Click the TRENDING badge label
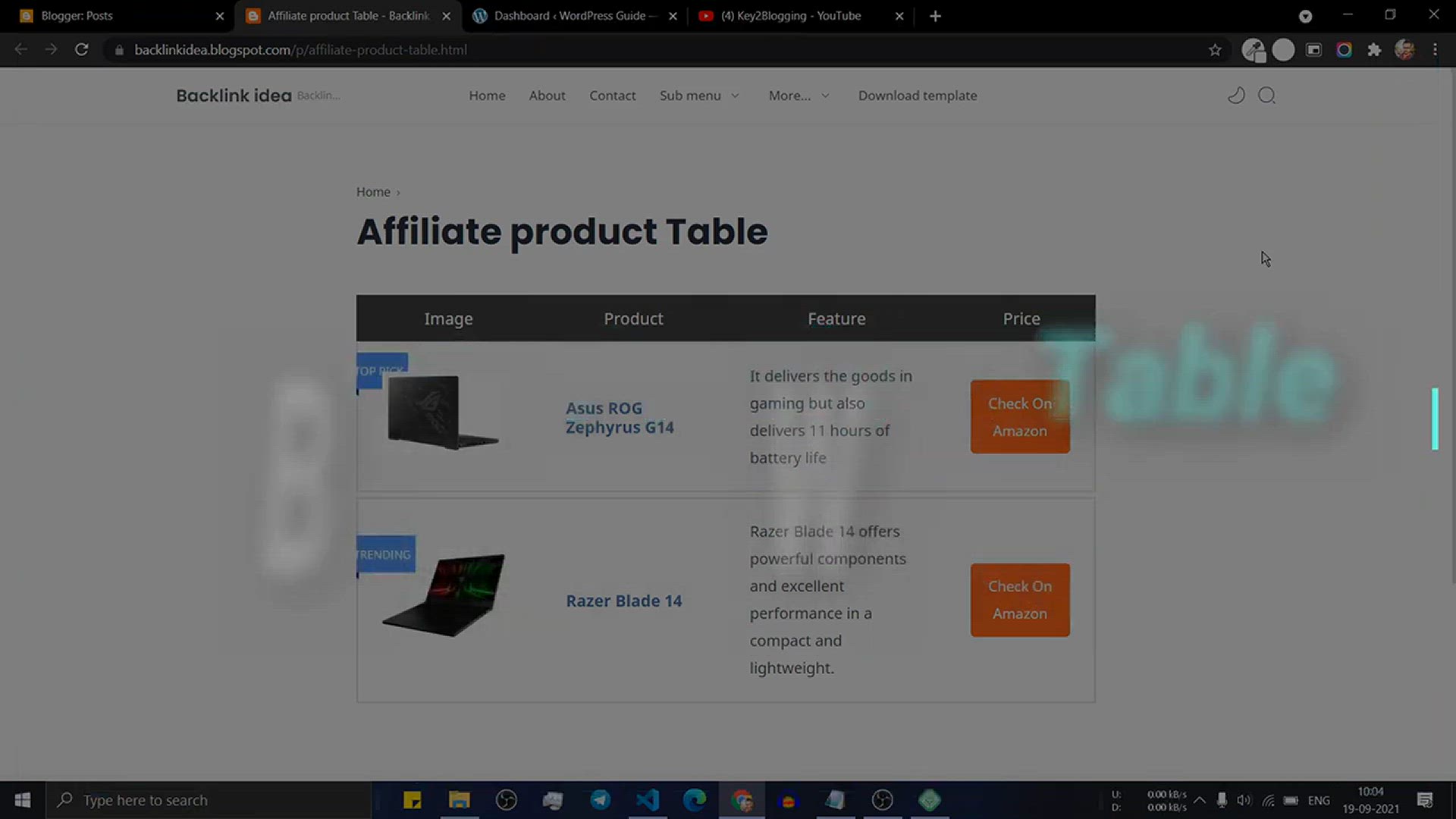Viewport: 1456px width, 819px height. tap(386, 554)
